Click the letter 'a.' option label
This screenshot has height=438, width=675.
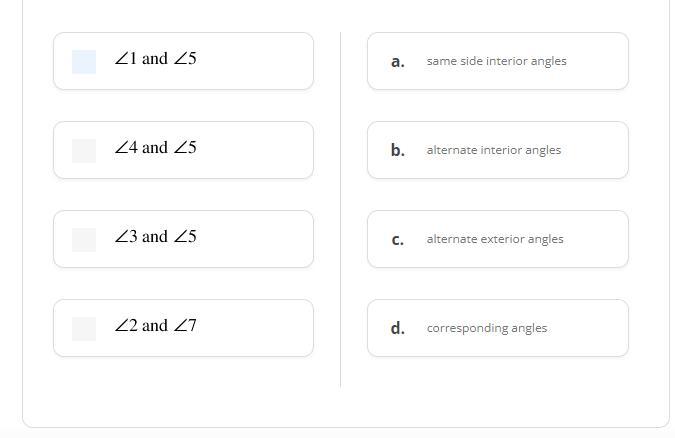point(398,62)
